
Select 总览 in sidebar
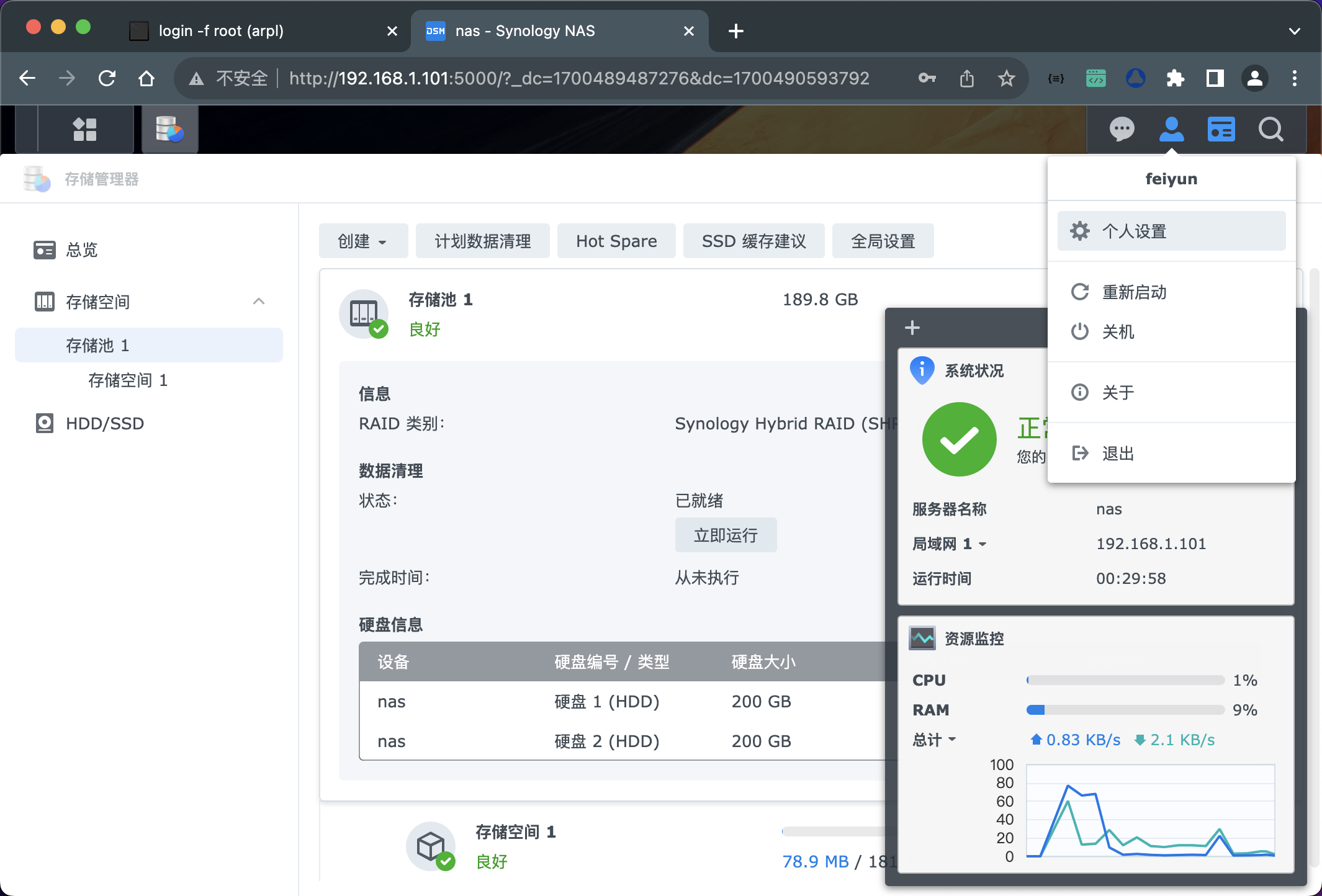pos(149,249)
